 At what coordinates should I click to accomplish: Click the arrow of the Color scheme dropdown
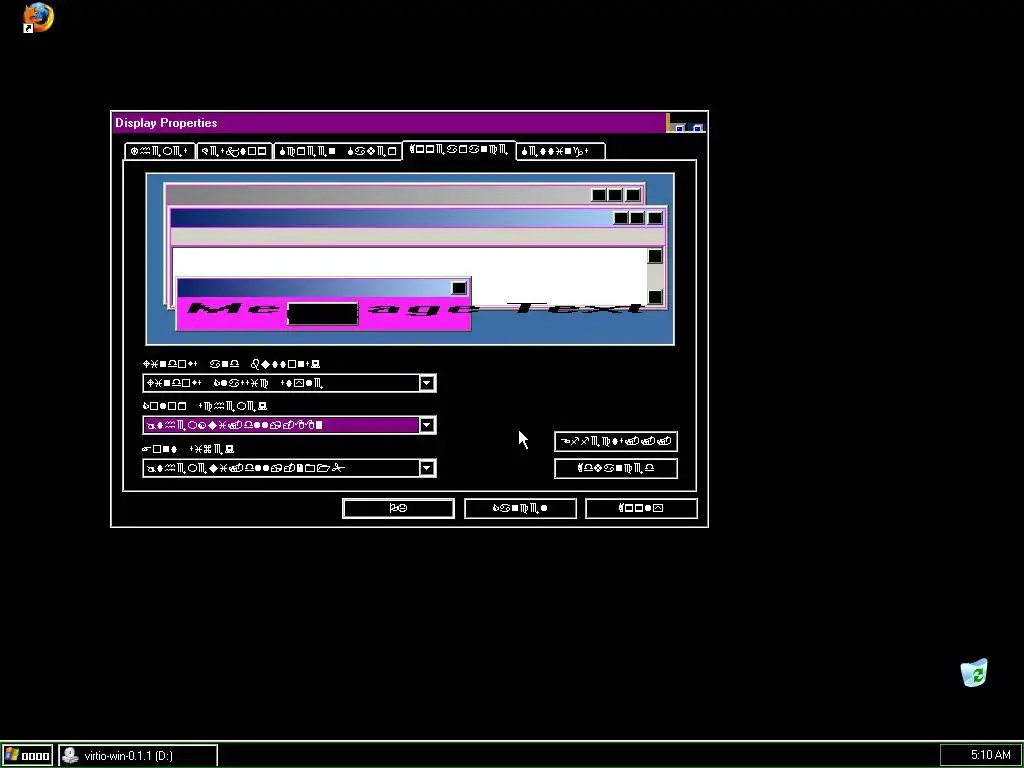click(427, 425)
